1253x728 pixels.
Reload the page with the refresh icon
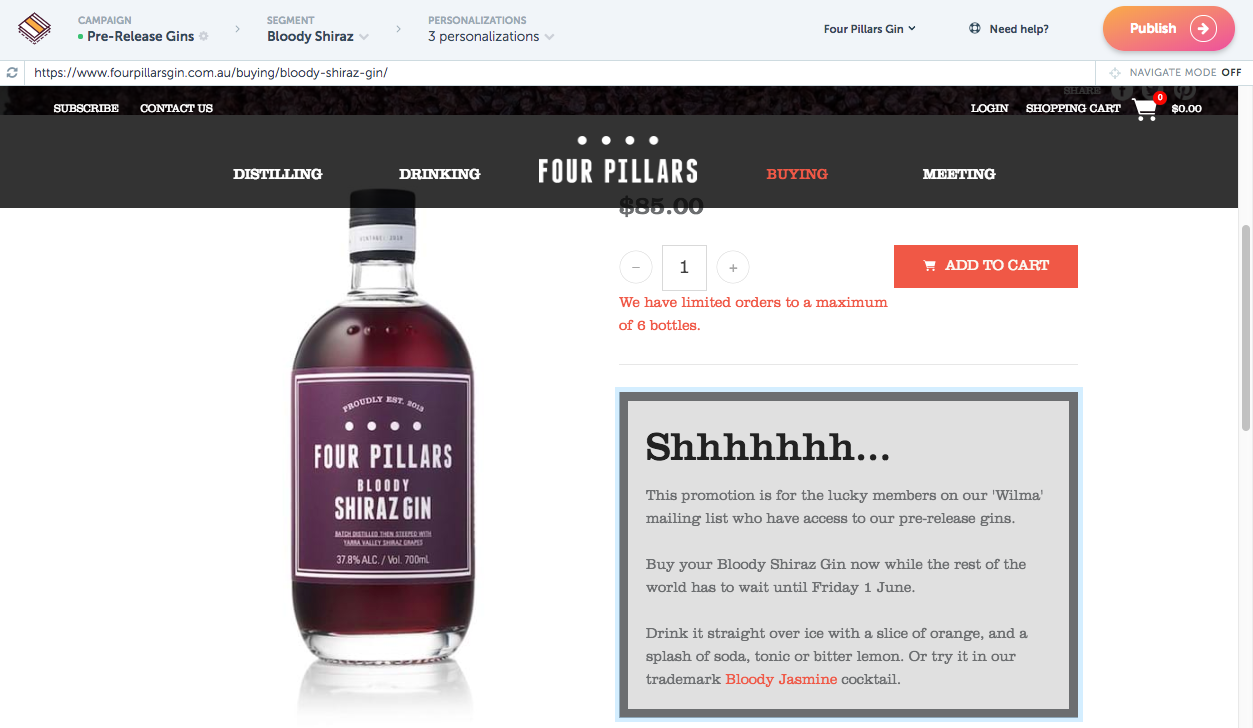click(12, 73)
